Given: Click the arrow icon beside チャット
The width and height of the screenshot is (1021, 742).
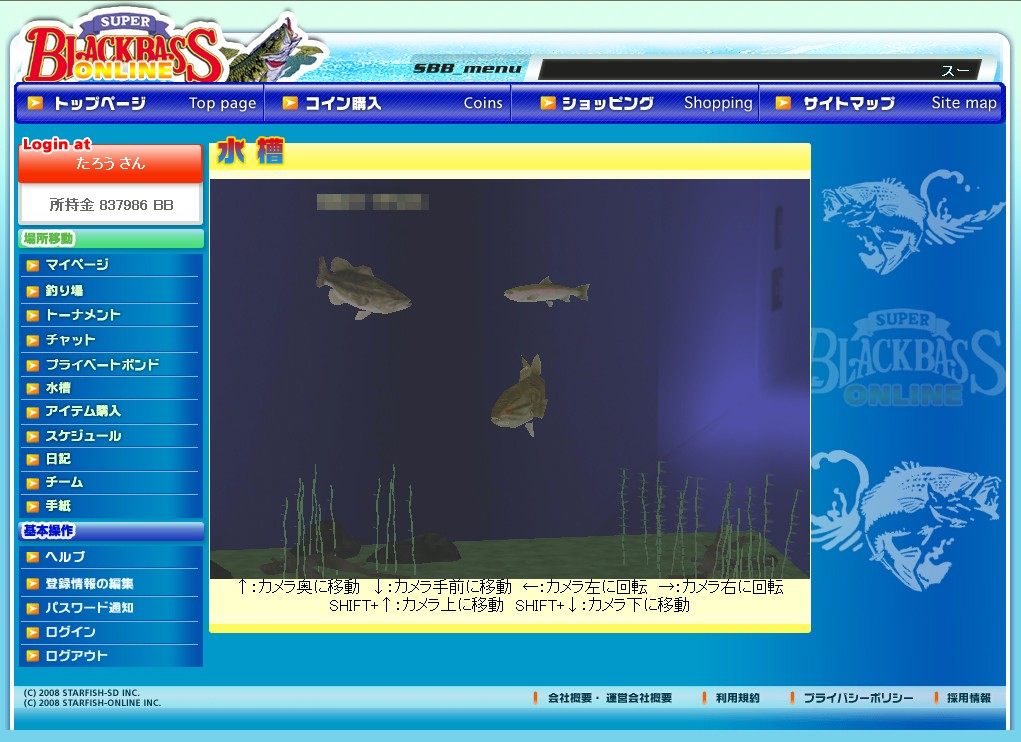Looking at the screenshot, I should (33, 340).
